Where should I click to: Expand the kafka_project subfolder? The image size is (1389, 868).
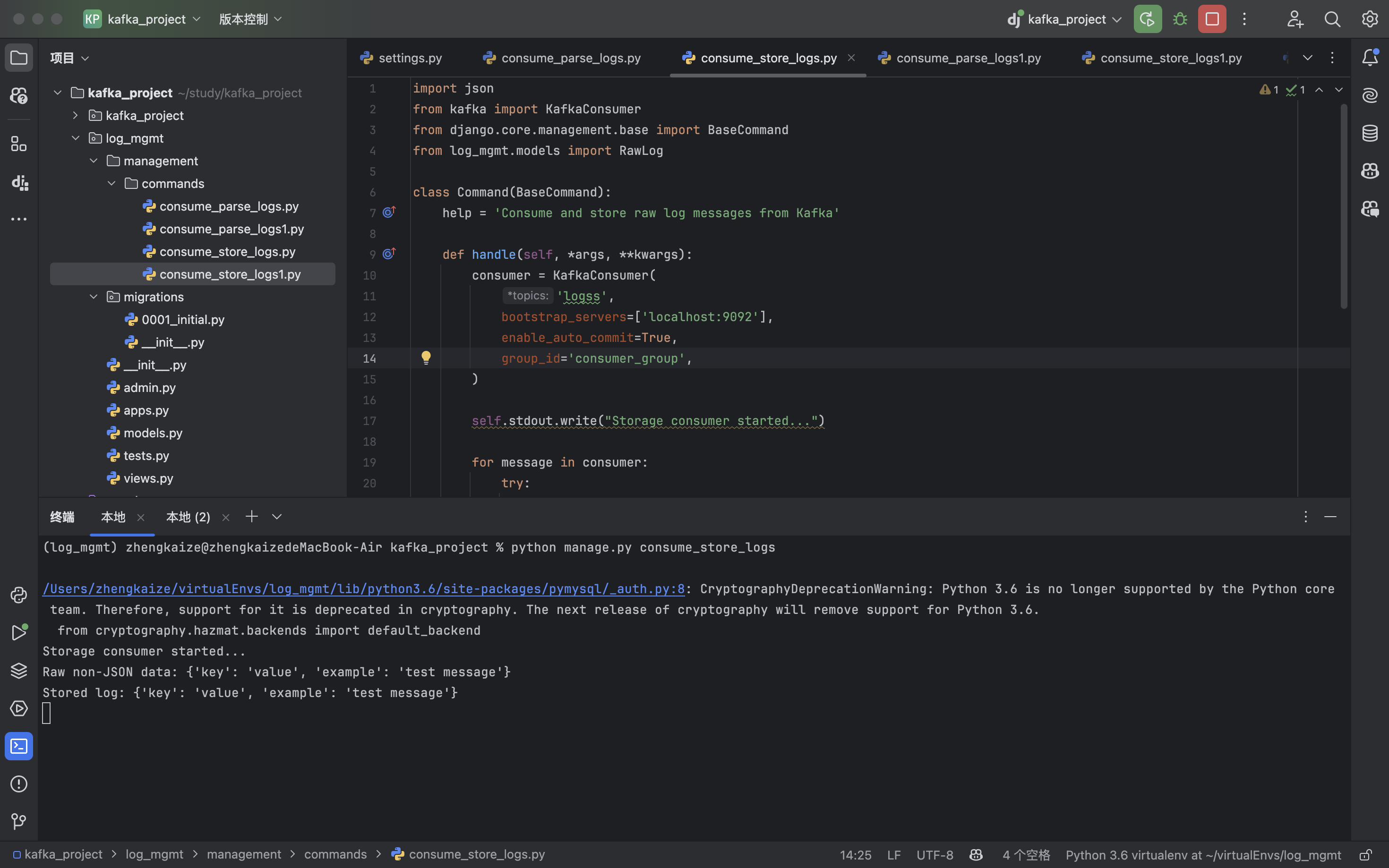click(x=75, y=115)
